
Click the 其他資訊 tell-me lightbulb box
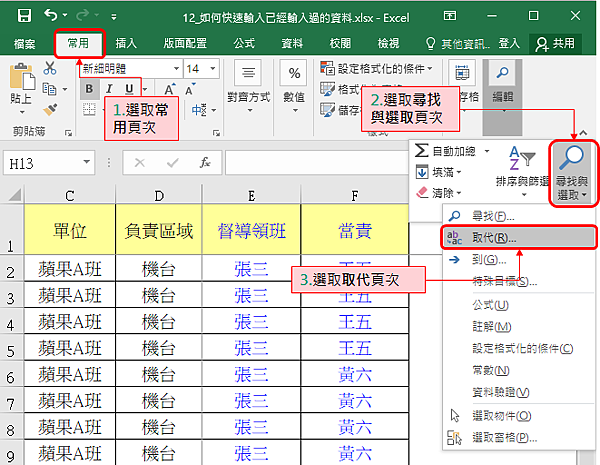458,44
